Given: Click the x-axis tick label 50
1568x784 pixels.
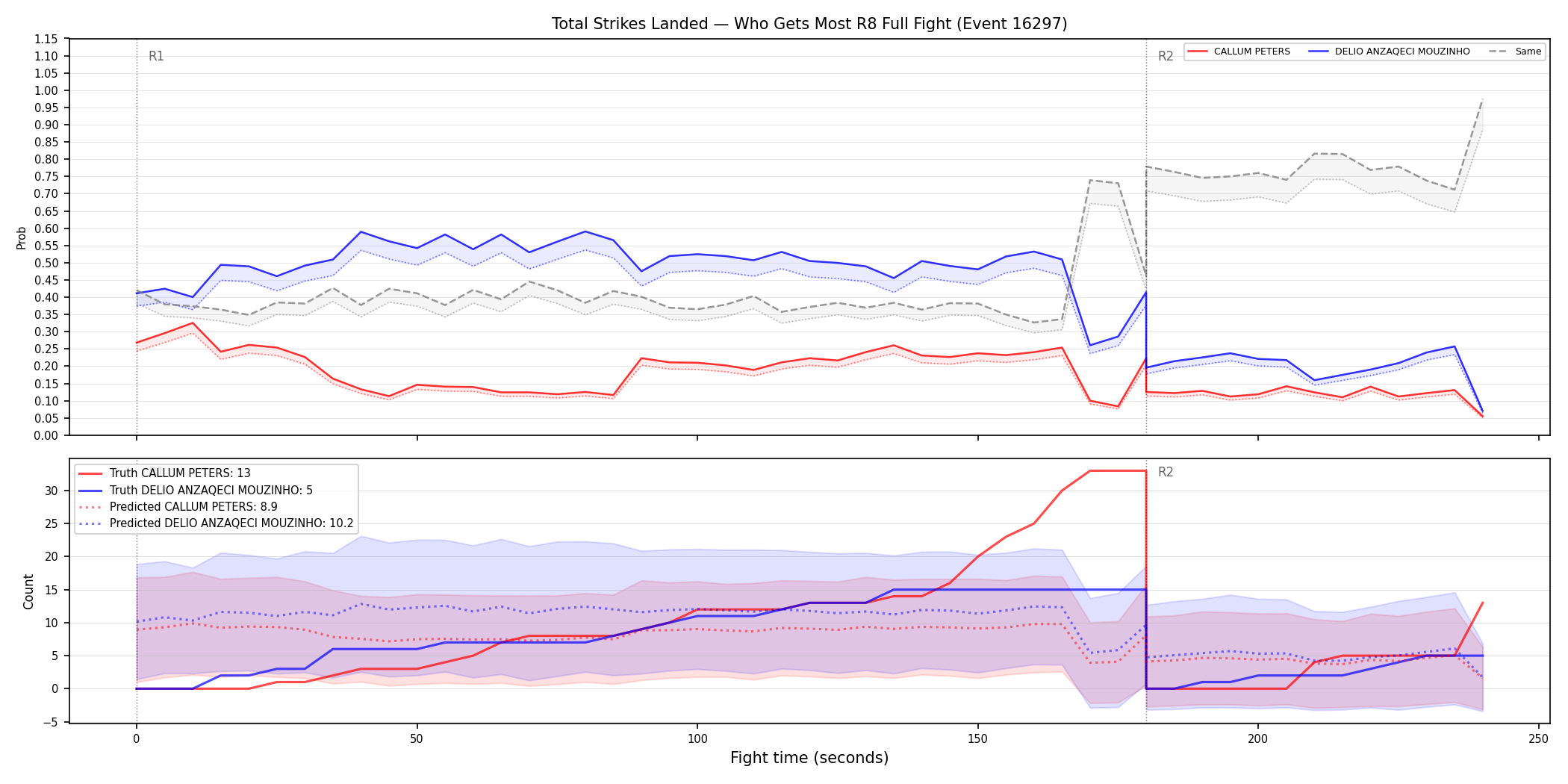Looking at the screenshot, I should coord(417,739).
